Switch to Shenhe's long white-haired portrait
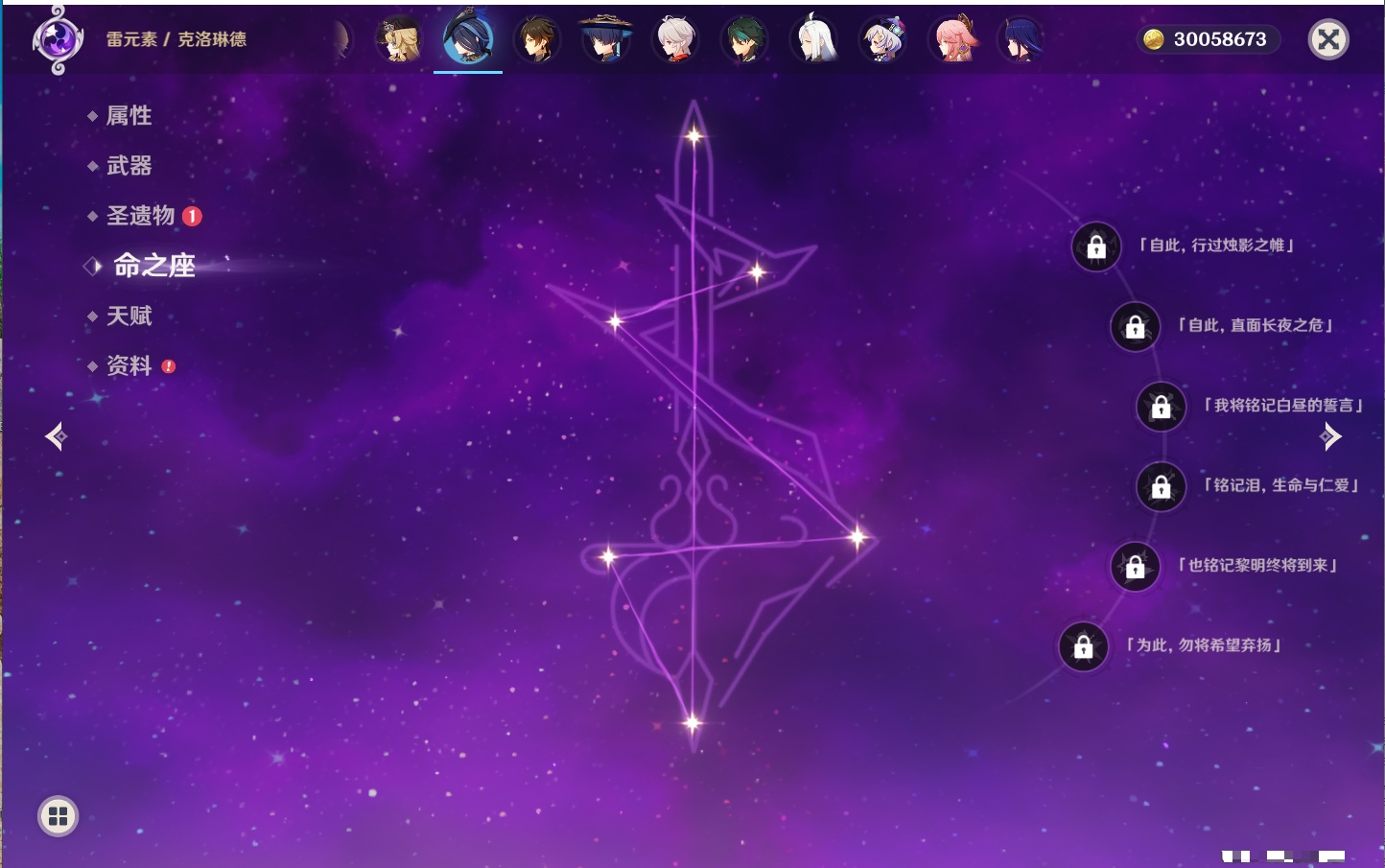Screen dimensions: 1385x868 [814, 39]
